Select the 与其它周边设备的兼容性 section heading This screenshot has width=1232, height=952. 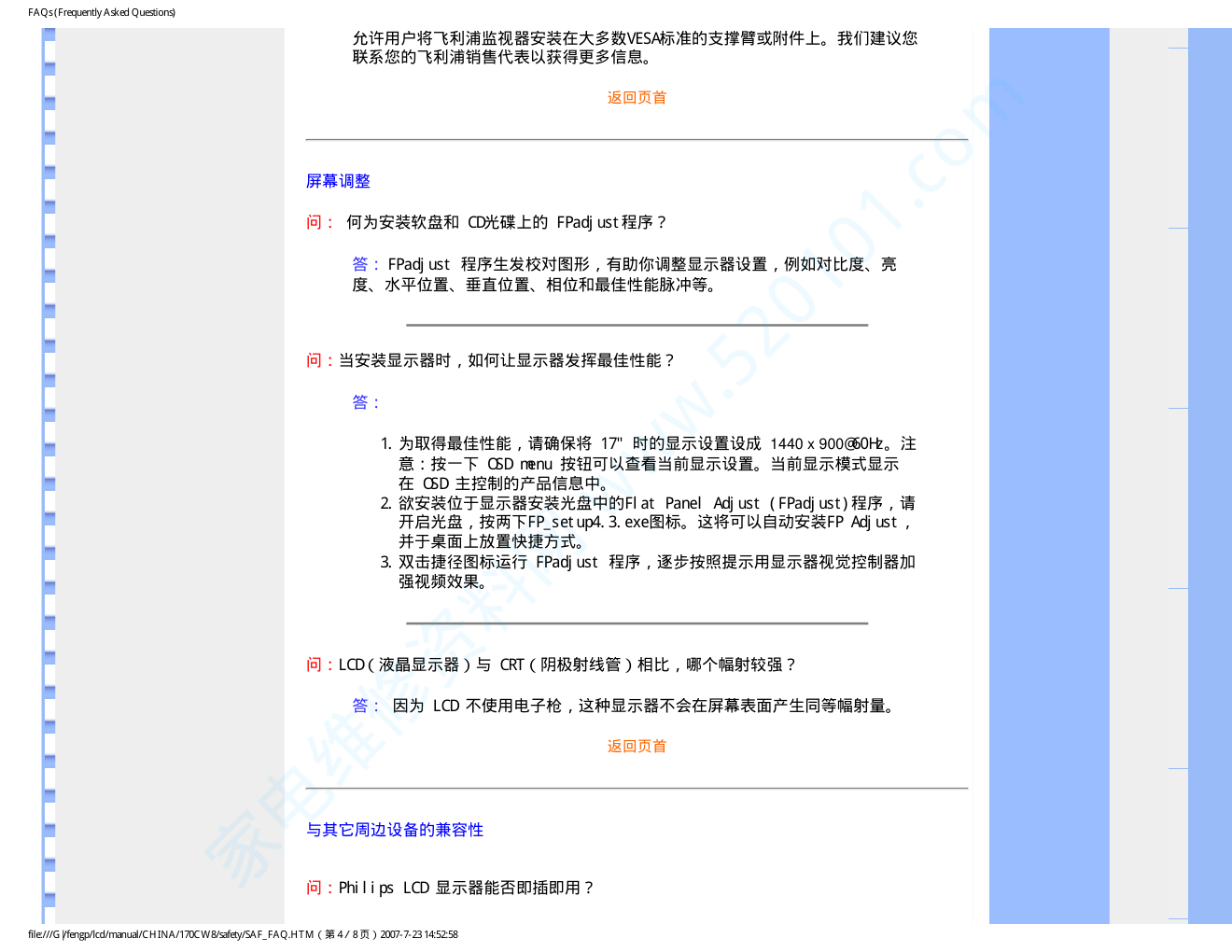395,830
